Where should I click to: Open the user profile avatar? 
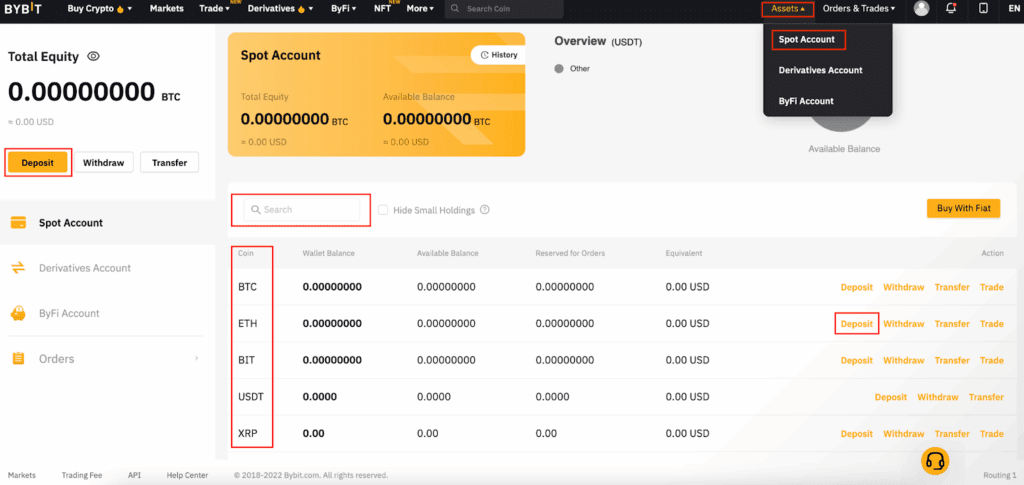tap(921, 9)
